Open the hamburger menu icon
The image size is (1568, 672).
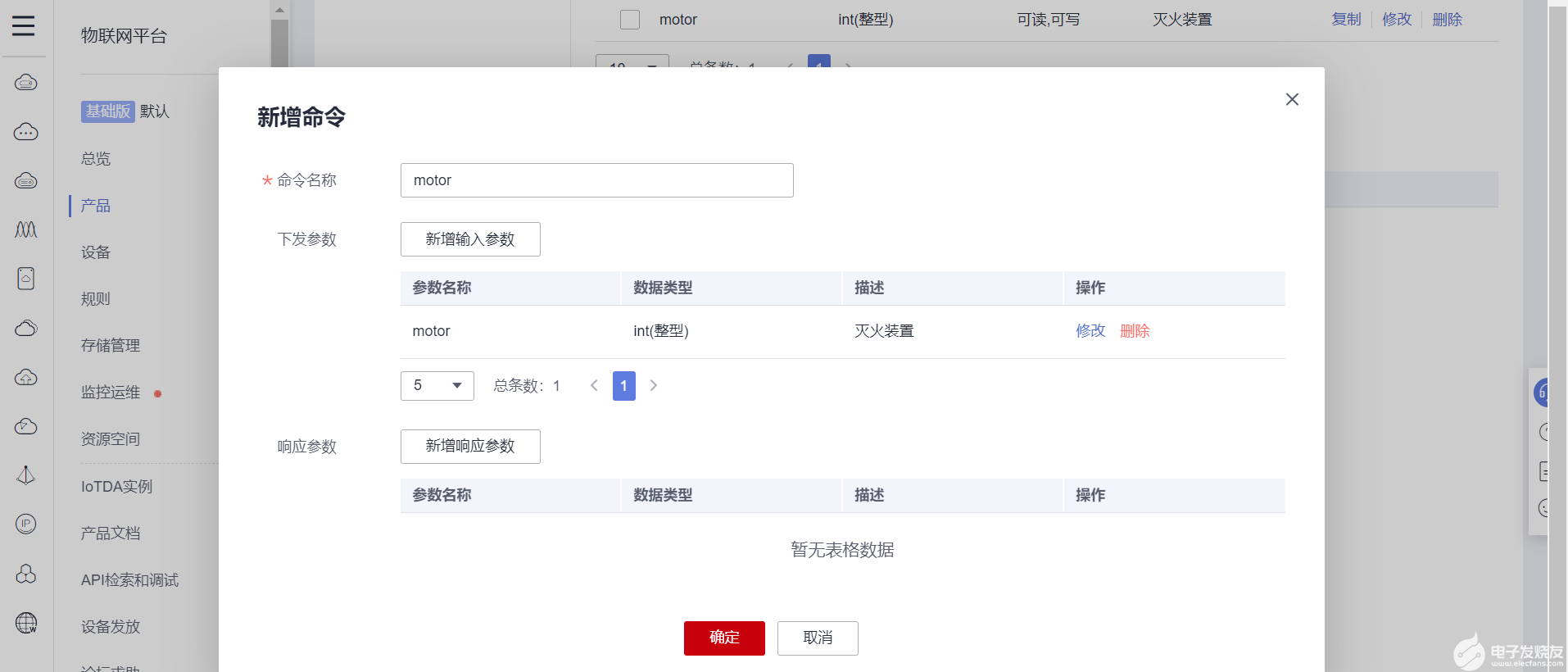pos(24,26)
